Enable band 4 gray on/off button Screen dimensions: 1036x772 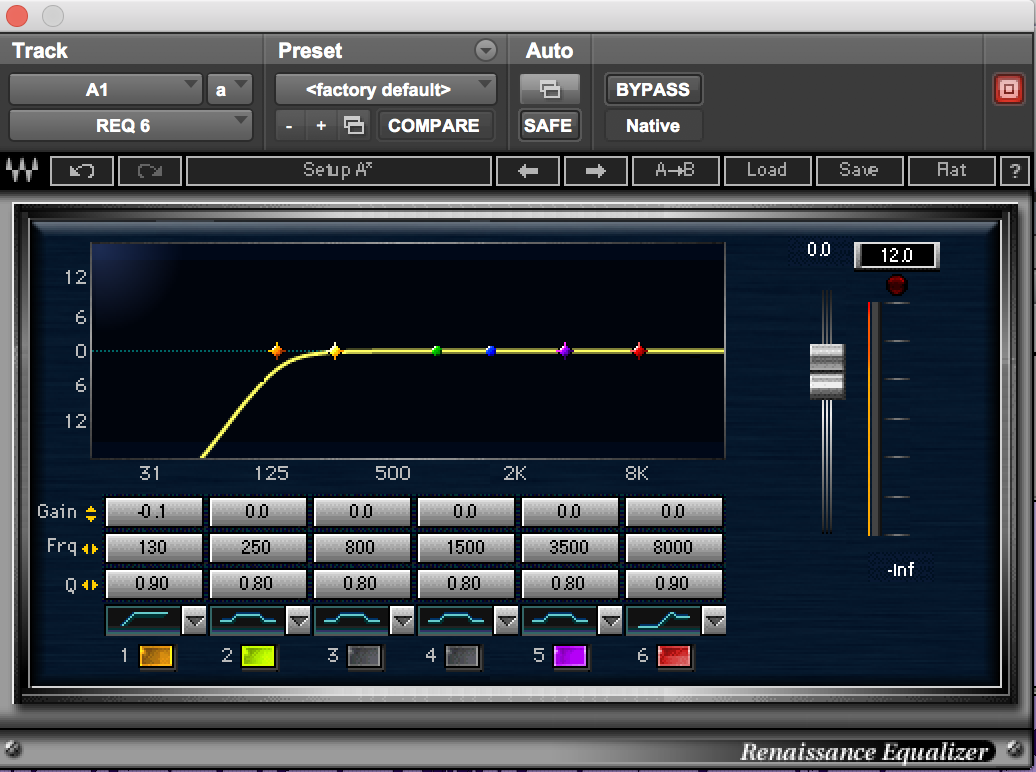pos(462,656)
